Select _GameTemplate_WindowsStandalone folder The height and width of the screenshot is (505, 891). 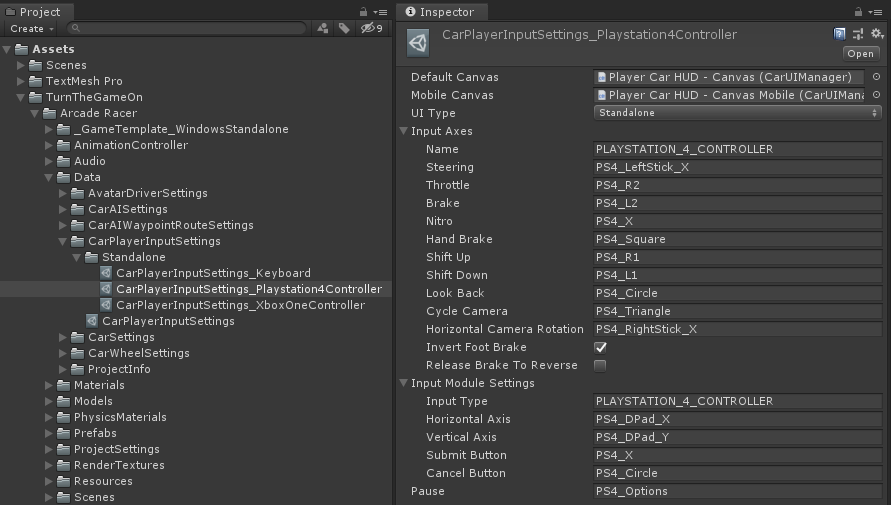click(181, 129)
